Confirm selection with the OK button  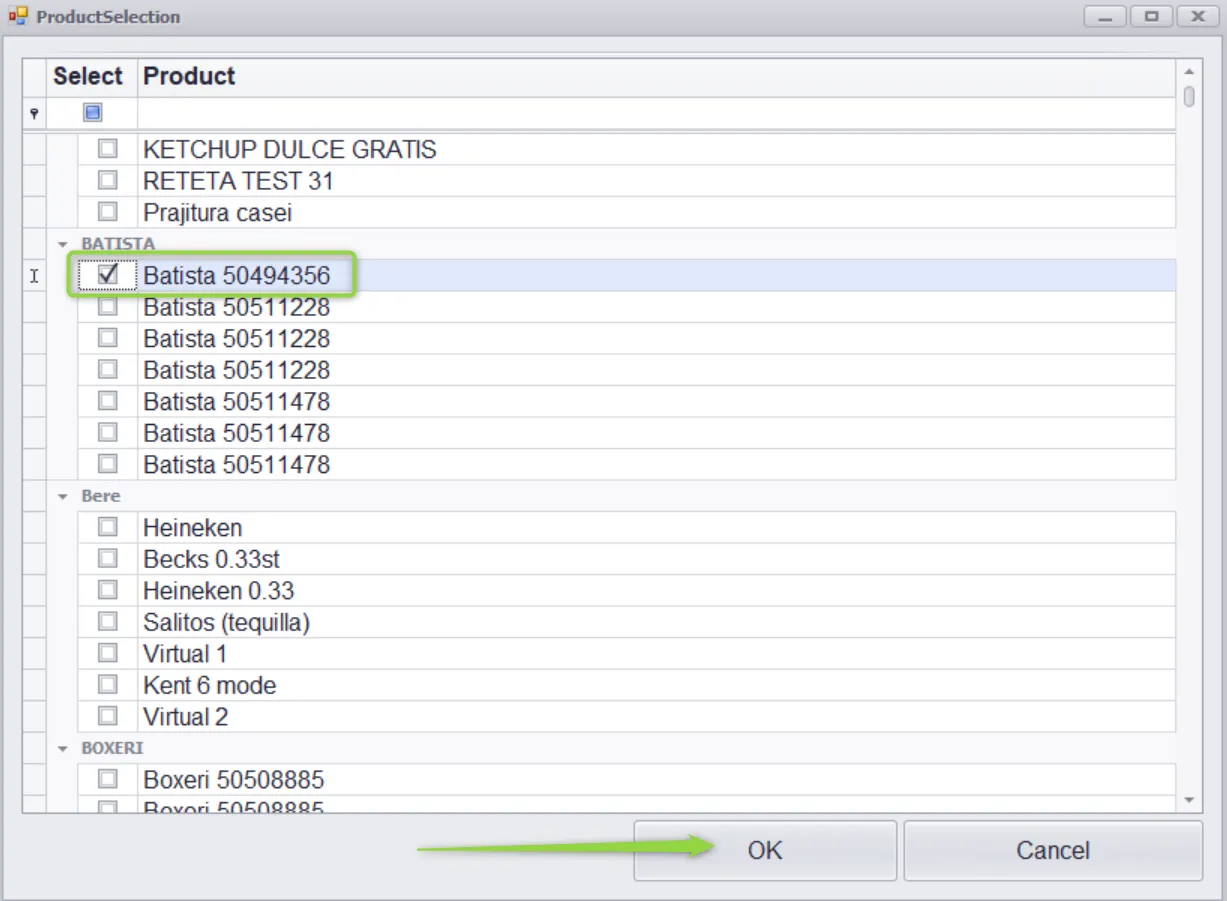[765, 851]
